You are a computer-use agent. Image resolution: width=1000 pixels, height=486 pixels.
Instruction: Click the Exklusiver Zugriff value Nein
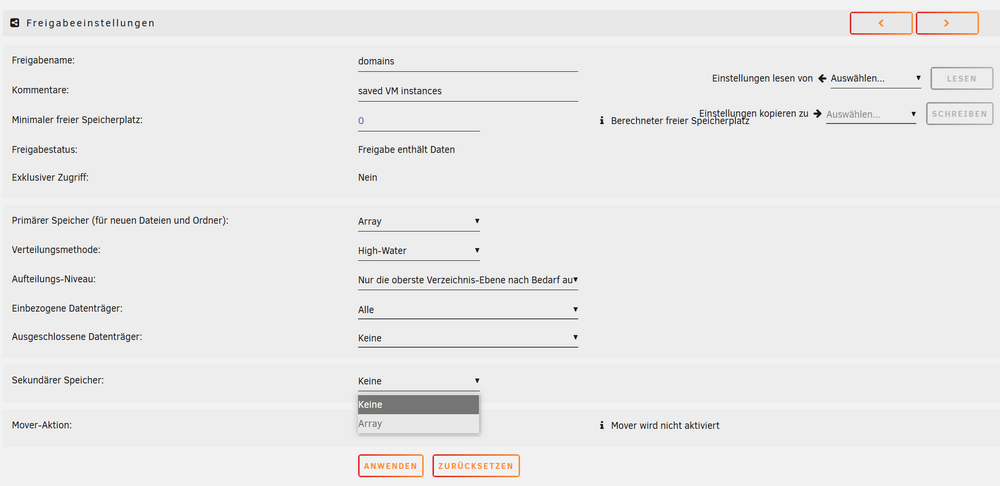tap(368, 178)
